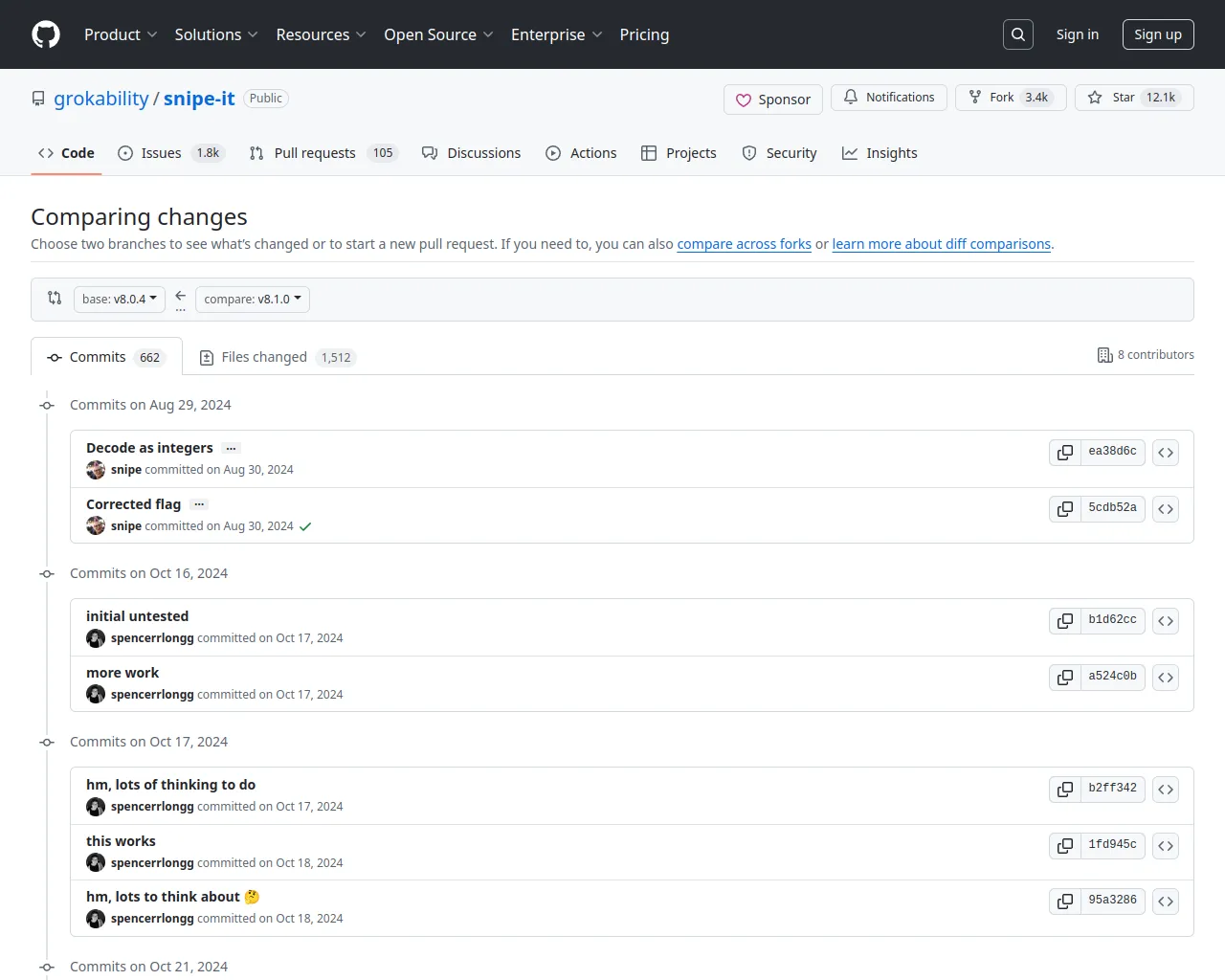
Task: Open the Security tab
Action: [x=779, y=153]
